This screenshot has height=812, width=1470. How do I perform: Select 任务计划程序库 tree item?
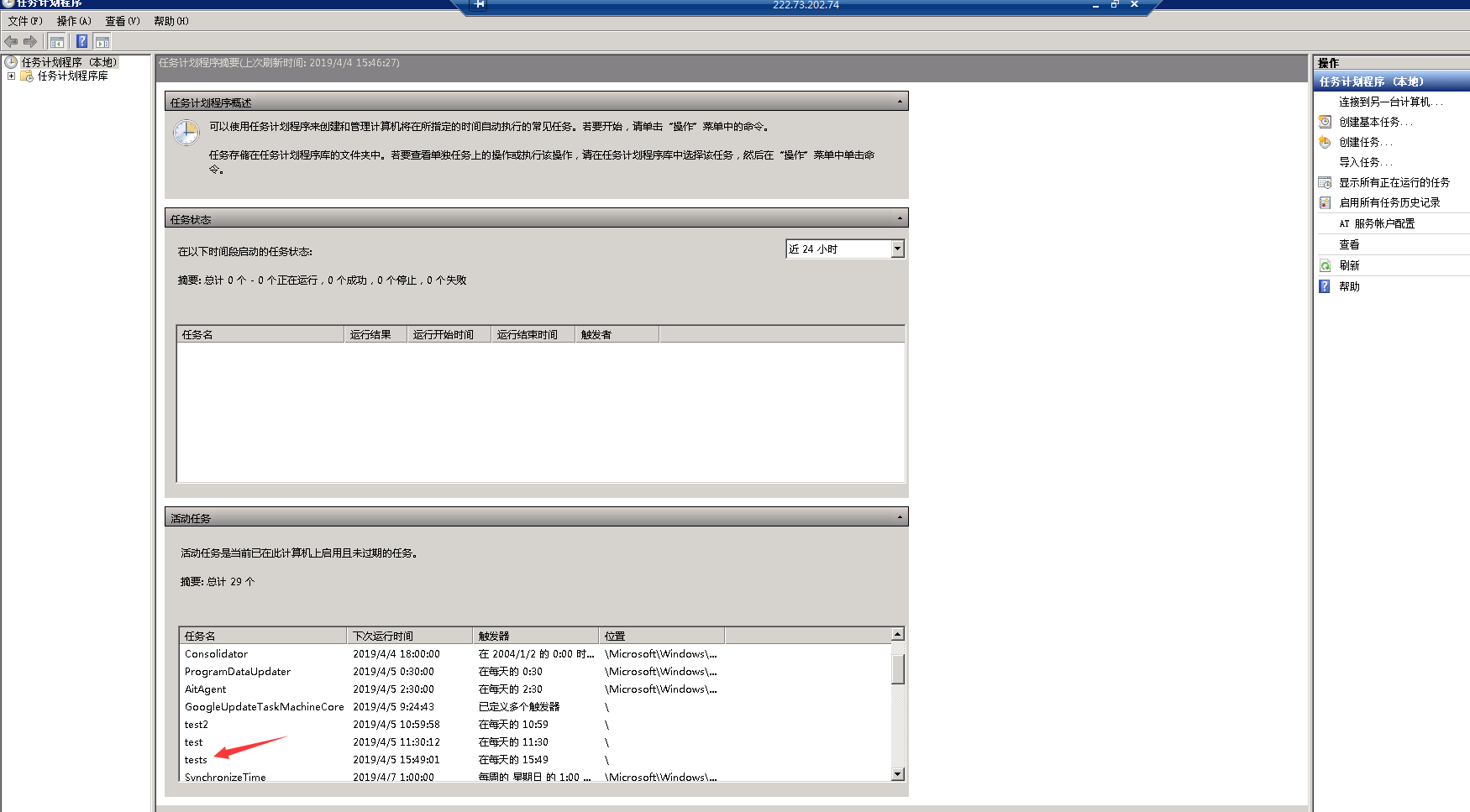(72, 76)
